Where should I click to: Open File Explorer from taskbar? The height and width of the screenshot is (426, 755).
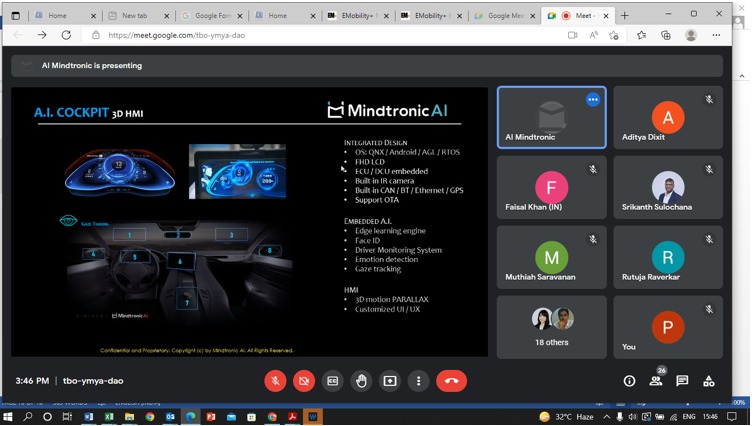point(129,417)
